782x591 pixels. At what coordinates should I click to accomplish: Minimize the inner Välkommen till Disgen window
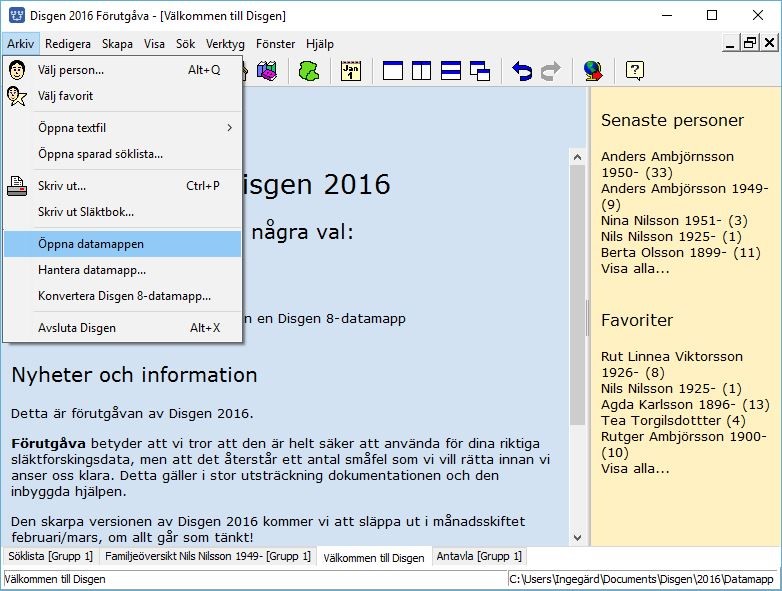(730, 43)
